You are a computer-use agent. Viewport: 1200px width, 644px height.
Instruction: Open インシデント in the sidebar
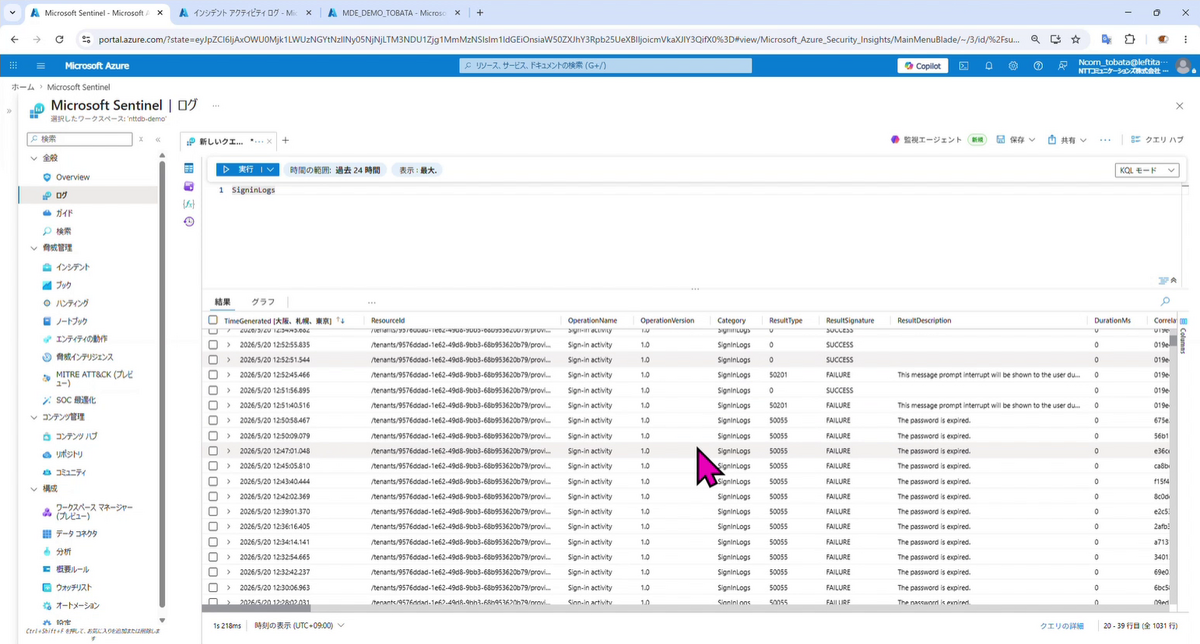click(72, 267)
